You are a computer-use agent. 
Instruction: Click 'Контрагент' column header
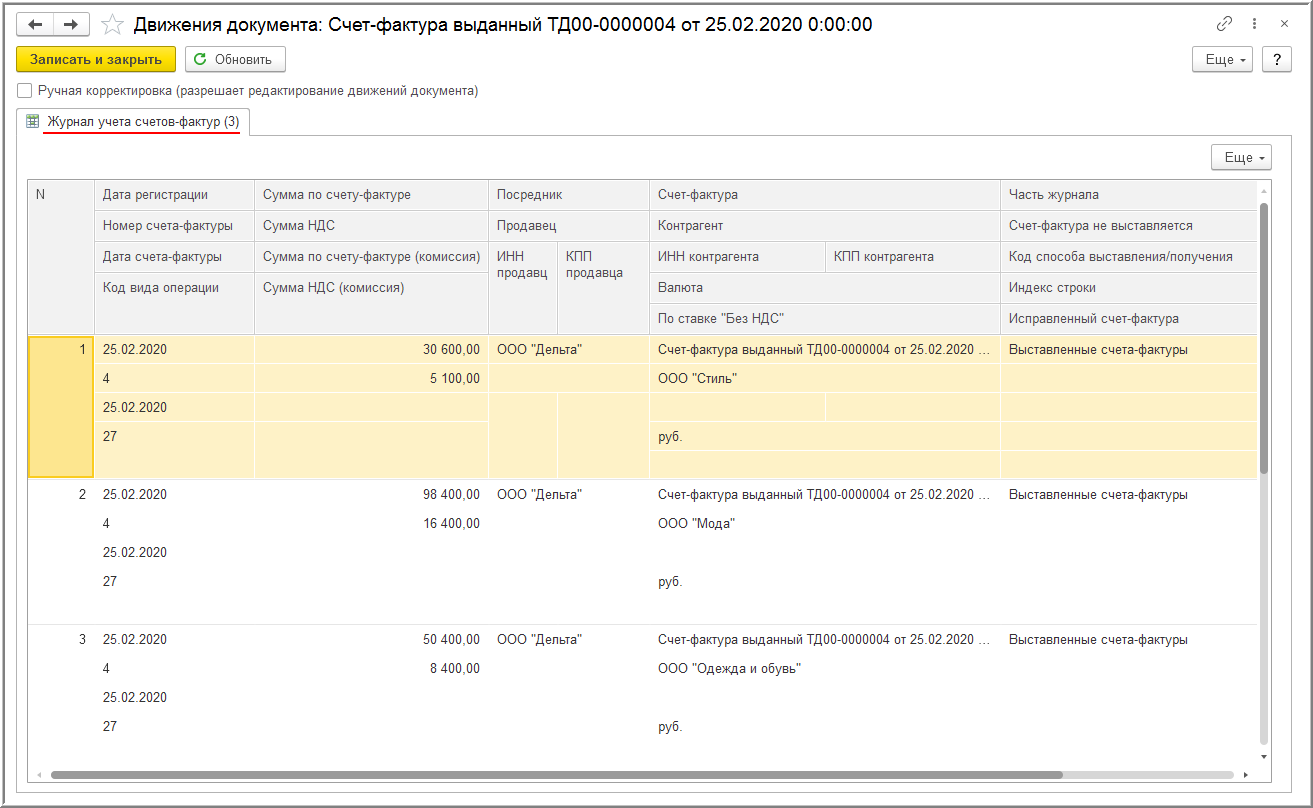pyautogui.click(x=825, y=226)
